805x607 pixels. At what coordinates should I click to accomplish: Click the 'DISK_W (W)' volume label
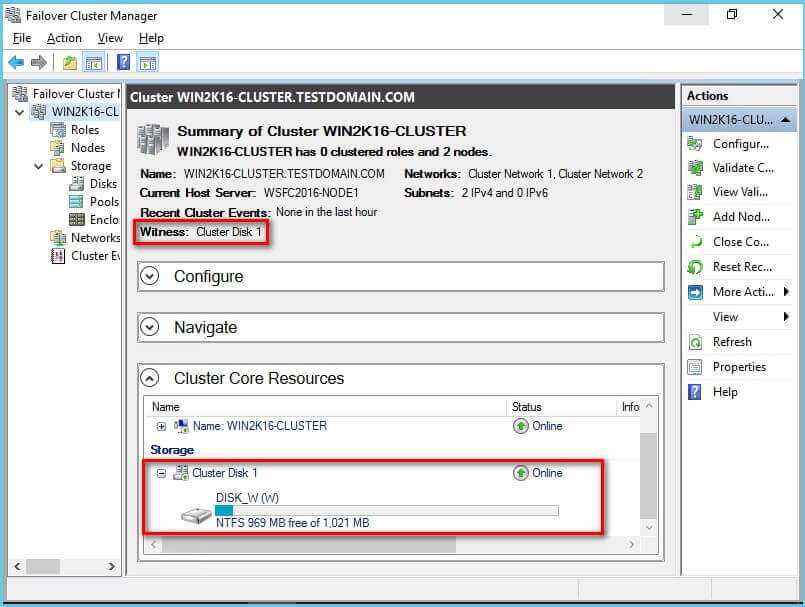click(247, 498)
